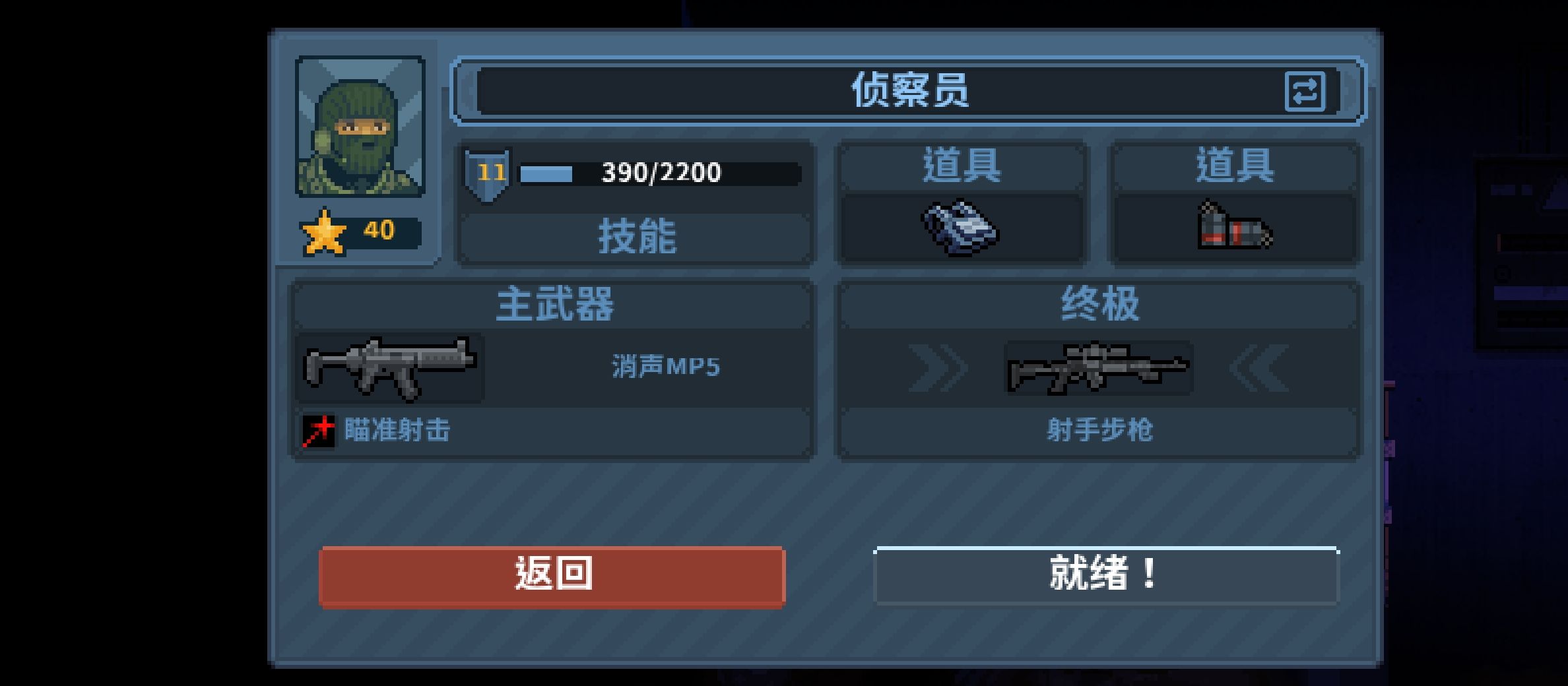The height and width of the screenshot is (686, 1568).
Task: Click the 消声MP5 weapon name label
Action: click(x=665, y=367)
